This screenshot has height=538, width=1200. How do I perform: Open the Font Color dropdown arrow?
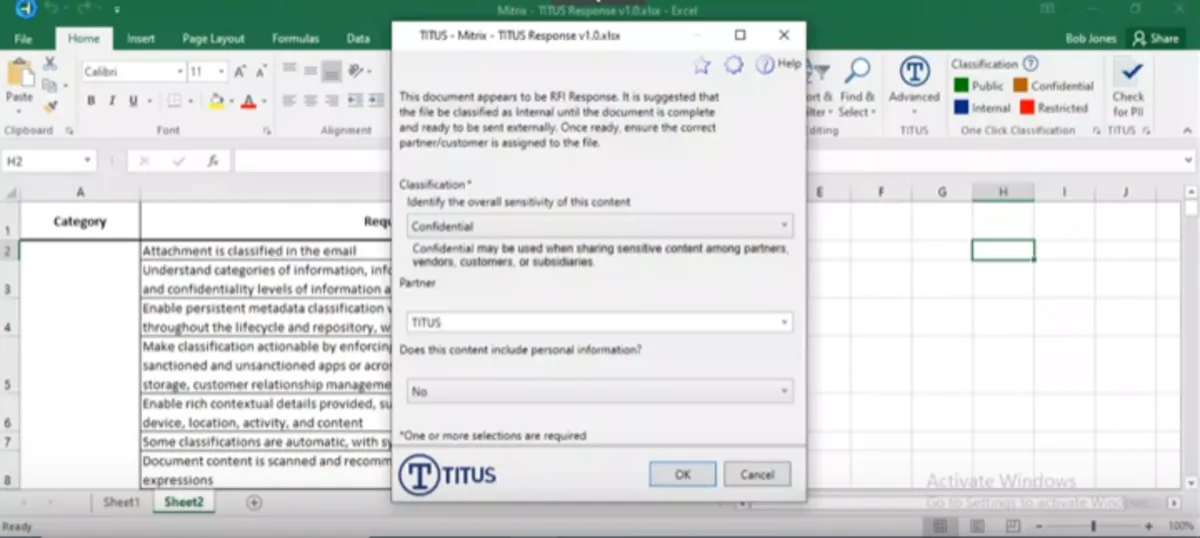point(262,102)
